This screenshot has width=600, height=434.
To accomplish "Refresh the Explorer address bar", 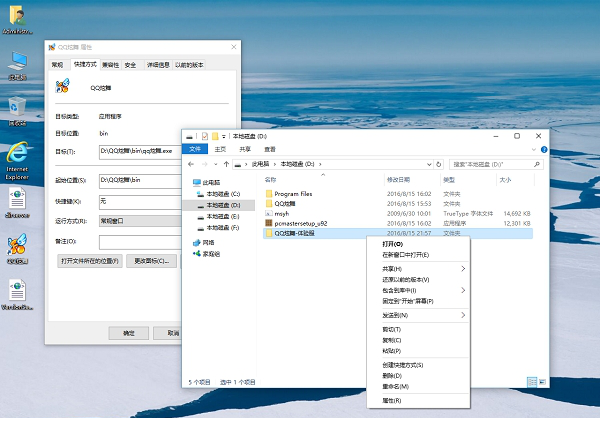I will pos(439,164).
